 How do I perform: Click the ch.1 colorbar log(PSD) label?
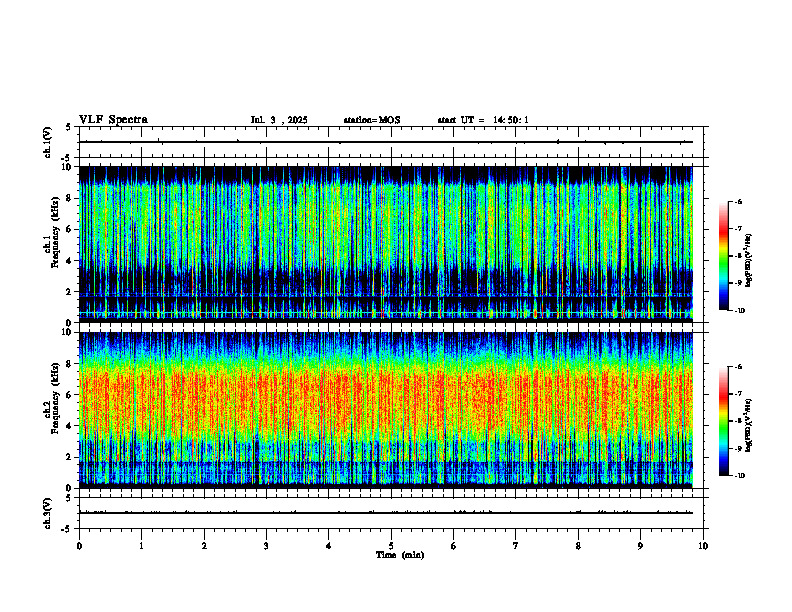[749, 260]
